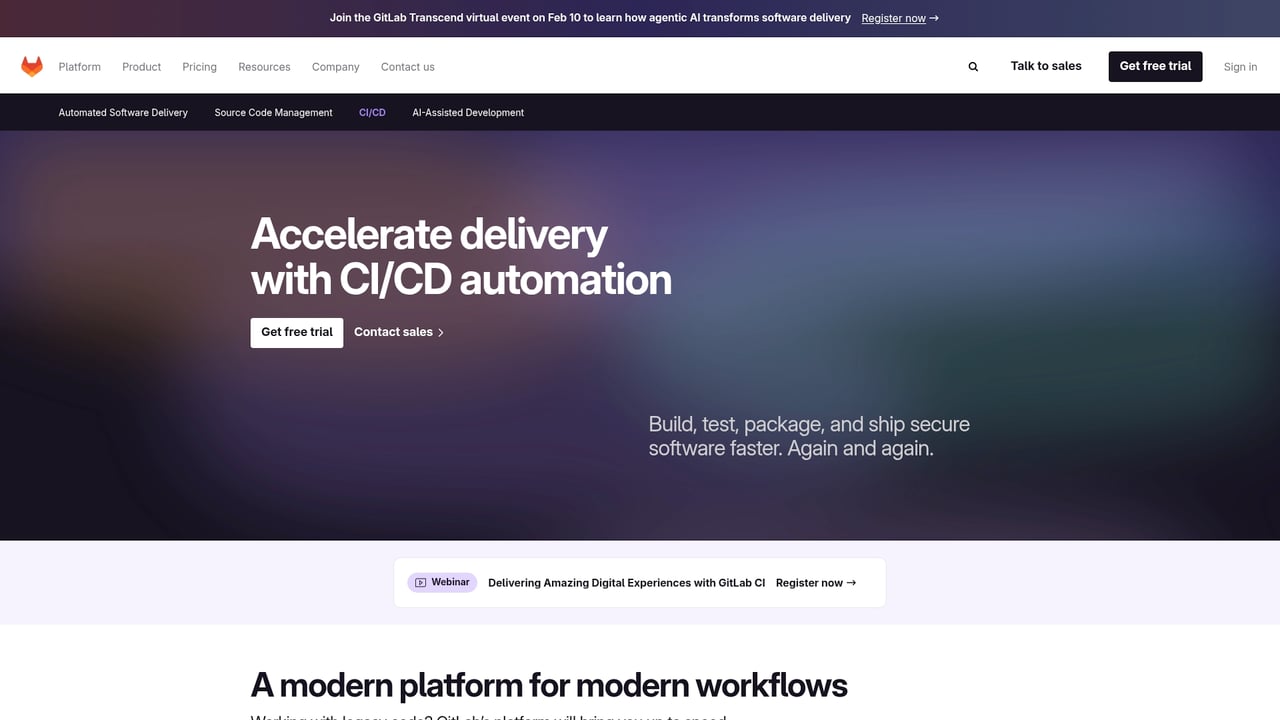Viewport: 1280px width, 720px height.
Task: Click the chevron next to Contact sales
Action: (440, 332)
